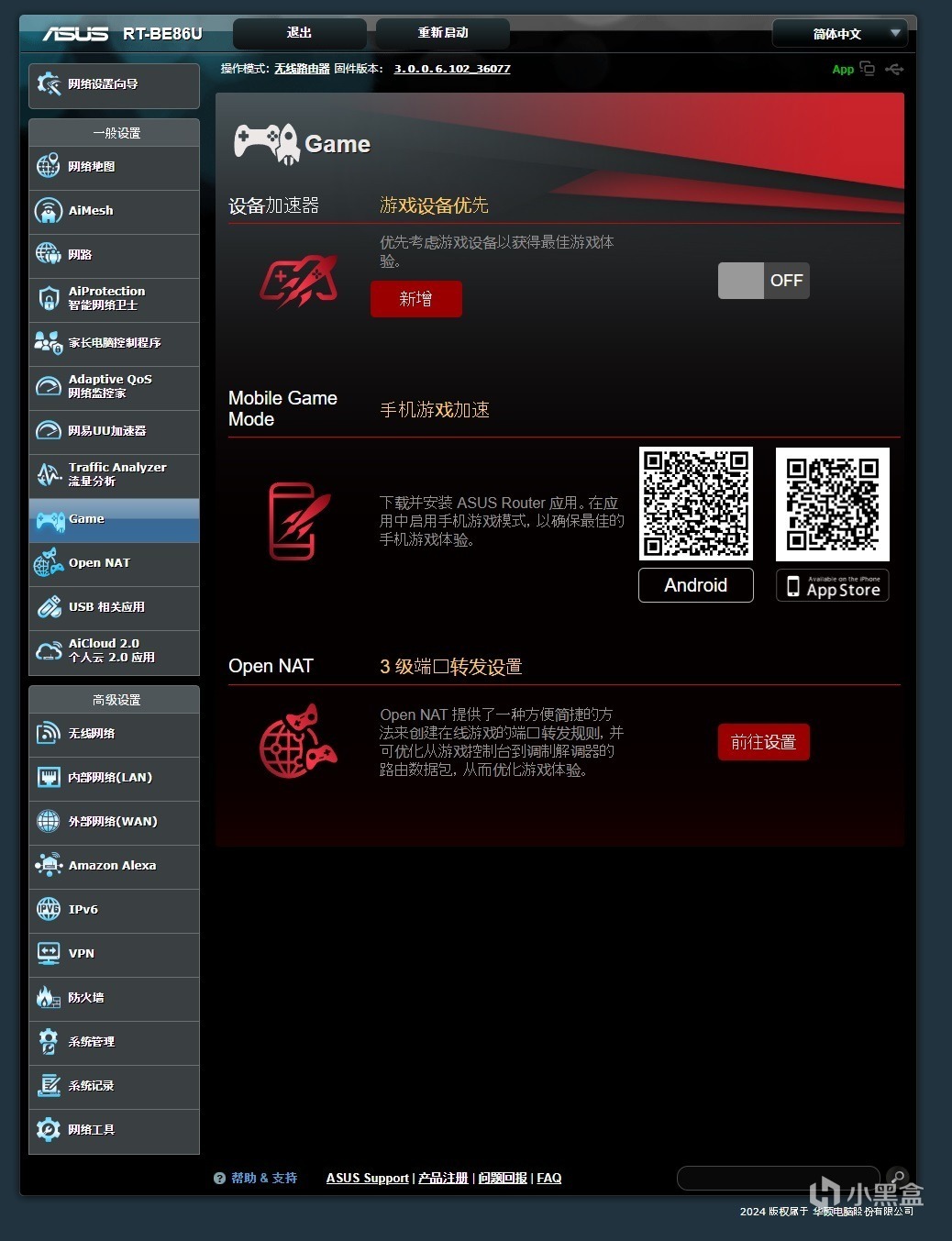Viewport: 952px width, 1241px height.
Task: Click the App Store download button
Action: 833,585
